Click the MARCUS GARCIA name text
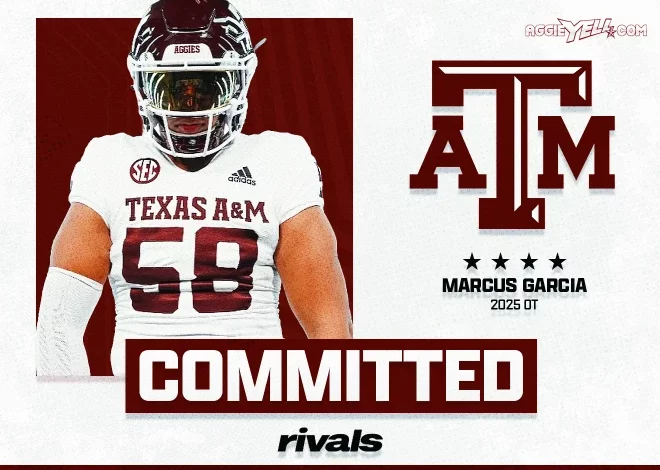 (514, 286)
